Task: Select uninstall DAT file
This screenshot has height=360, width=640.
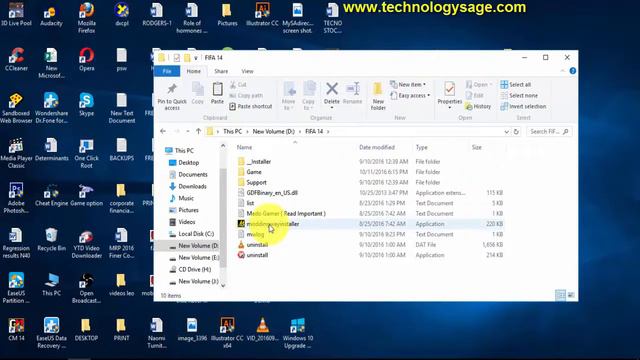Action: tap(257, 244)
